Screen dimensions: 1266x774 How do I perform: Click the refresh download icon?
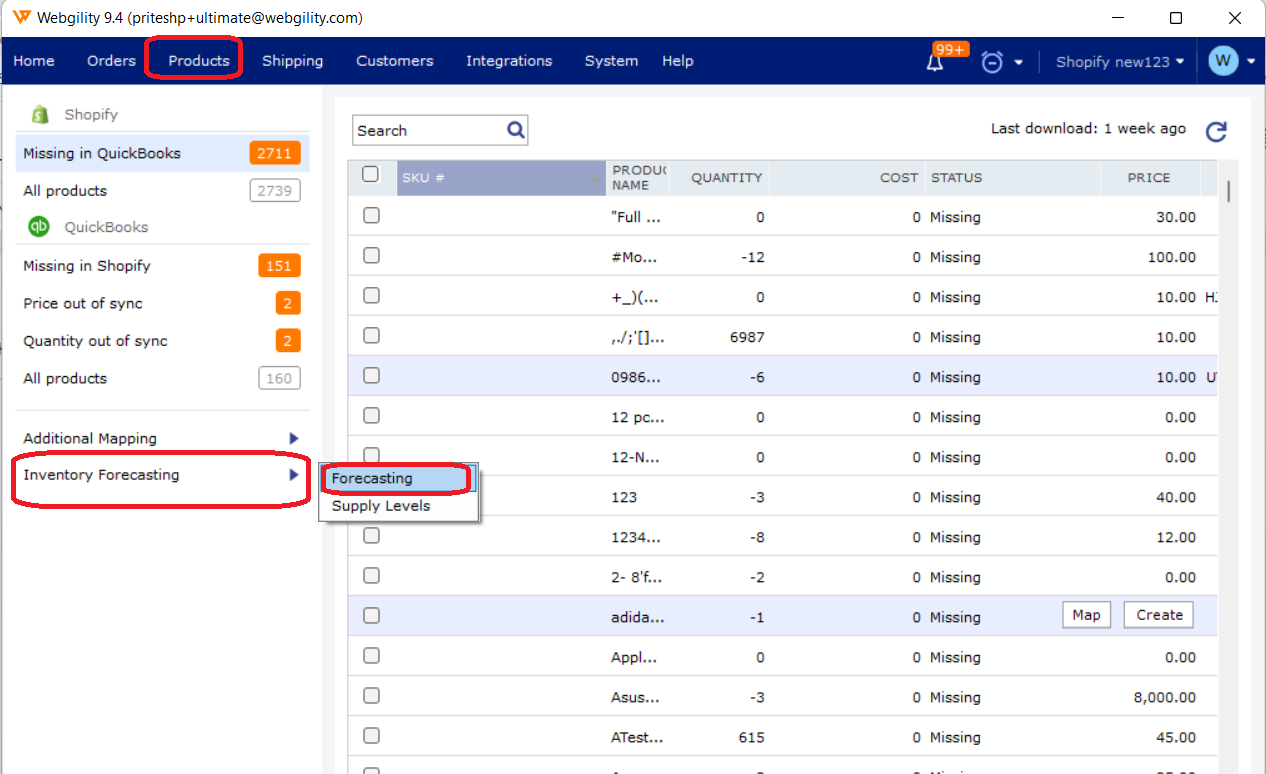pyautogui.click(x=1216, y=132)
